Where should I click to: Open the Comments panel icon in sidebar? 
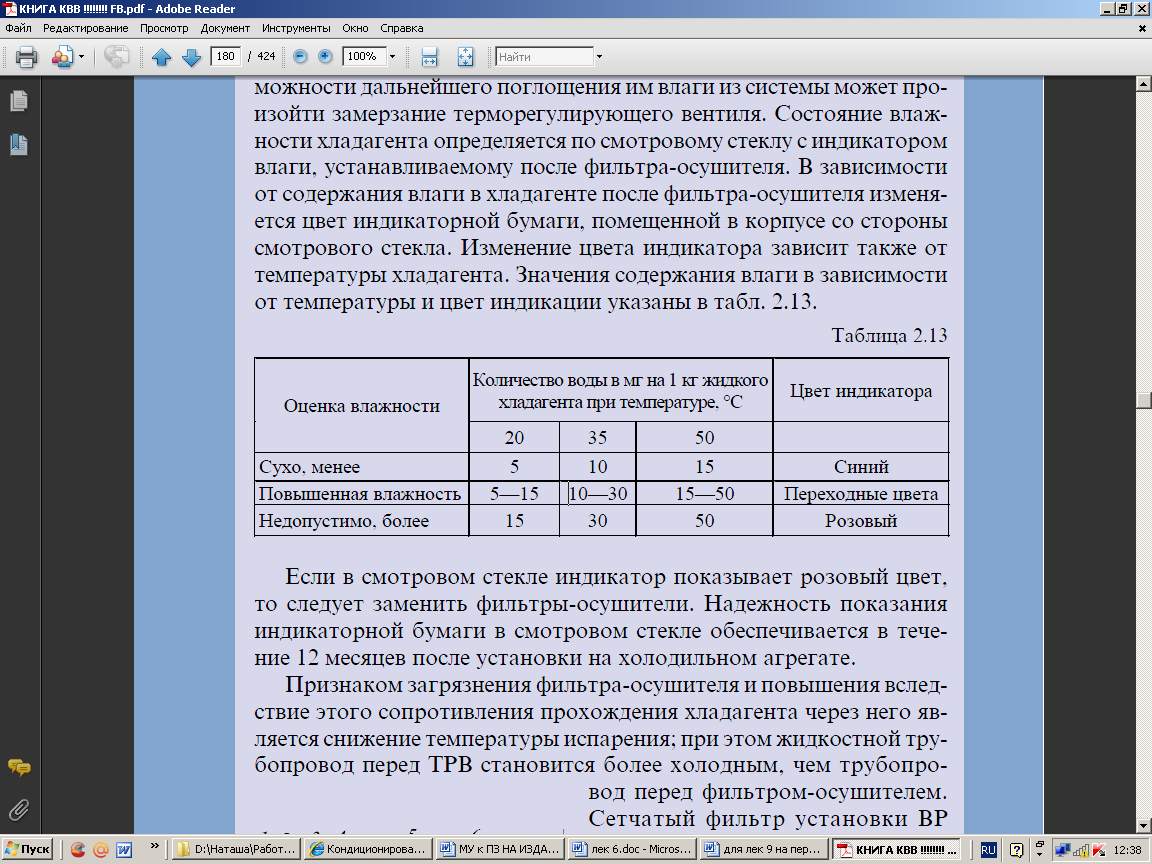tap(19, 768)
